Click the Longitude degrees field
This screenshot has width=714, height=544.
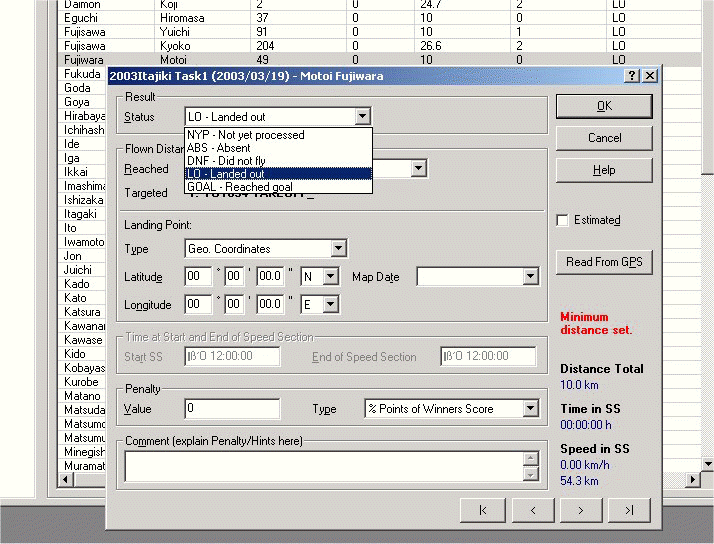[x=199, y=304]
